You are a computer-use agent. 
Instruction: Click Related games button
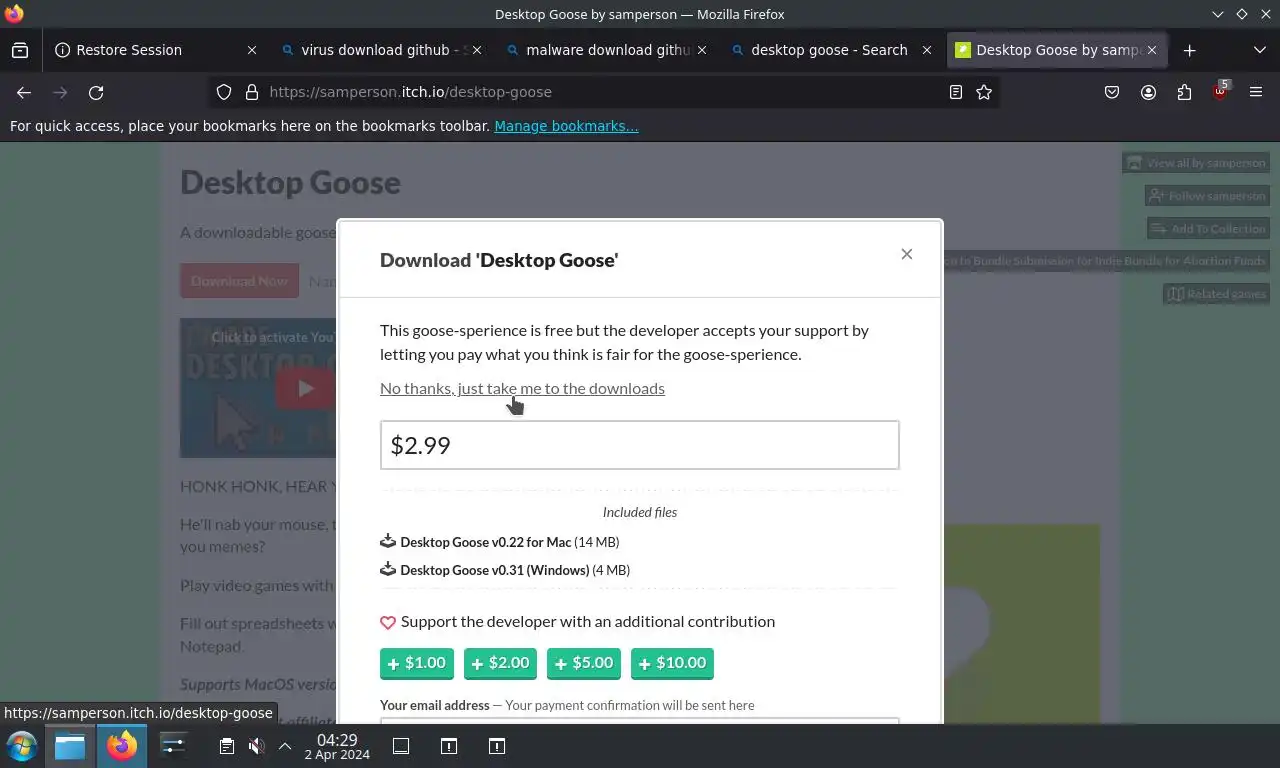[1216, 294]
